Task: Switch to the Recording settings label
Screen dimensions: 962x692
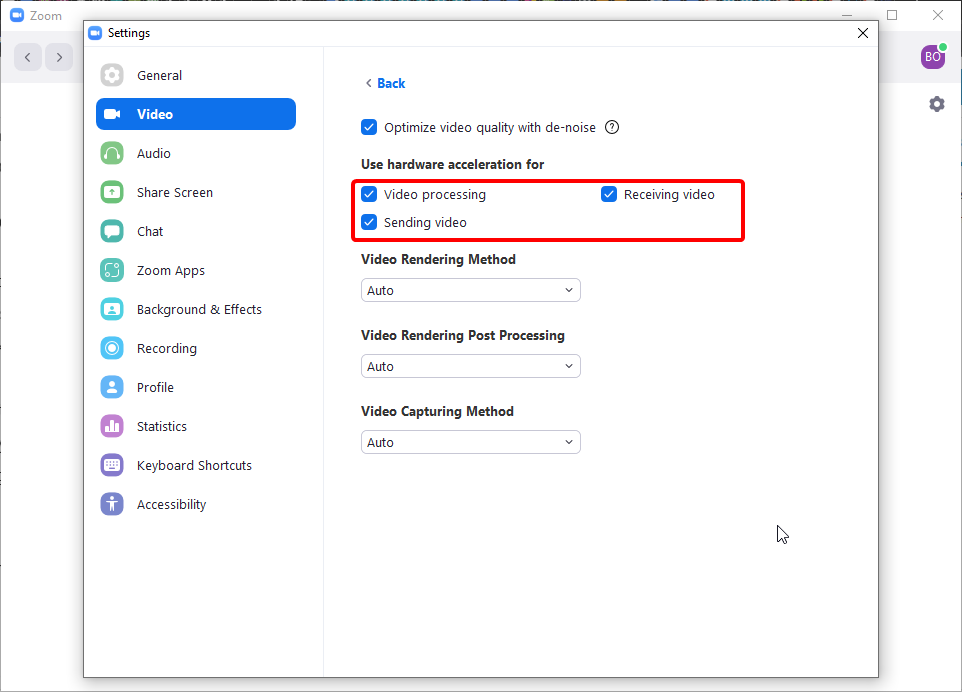Action: click(167, 348)
